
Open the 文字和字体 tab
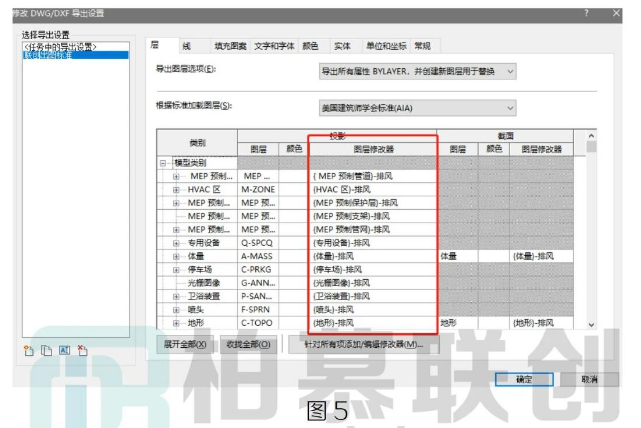coord(274,46)
